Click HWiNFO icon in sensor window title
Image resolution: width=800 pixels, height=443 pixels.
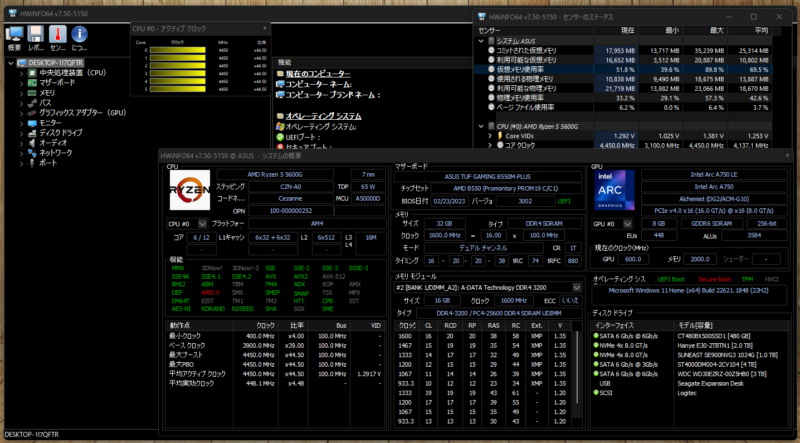pyautogui.click(x=482, y=17)
